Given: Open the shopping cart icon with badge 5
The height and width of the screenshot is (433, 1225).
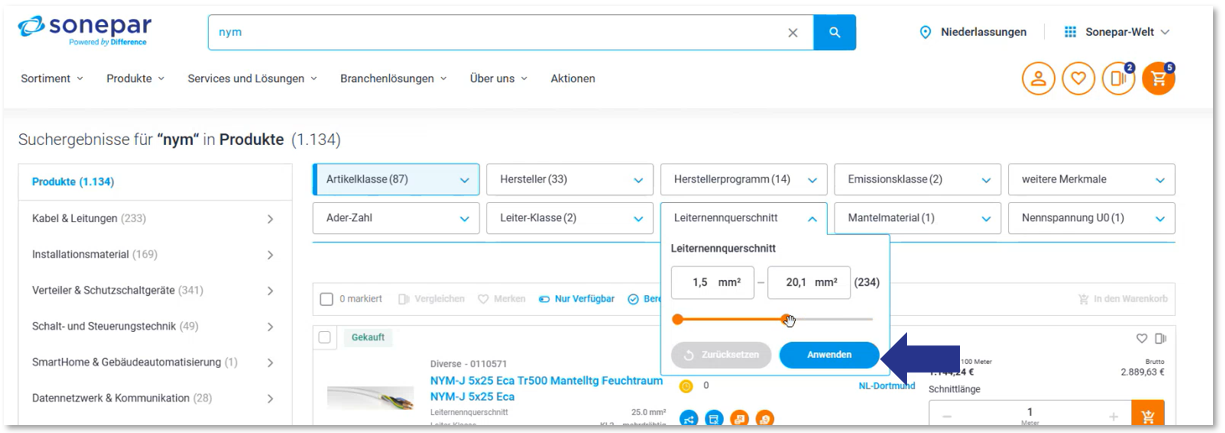Looking at the screenshot, I should 1158,79.
